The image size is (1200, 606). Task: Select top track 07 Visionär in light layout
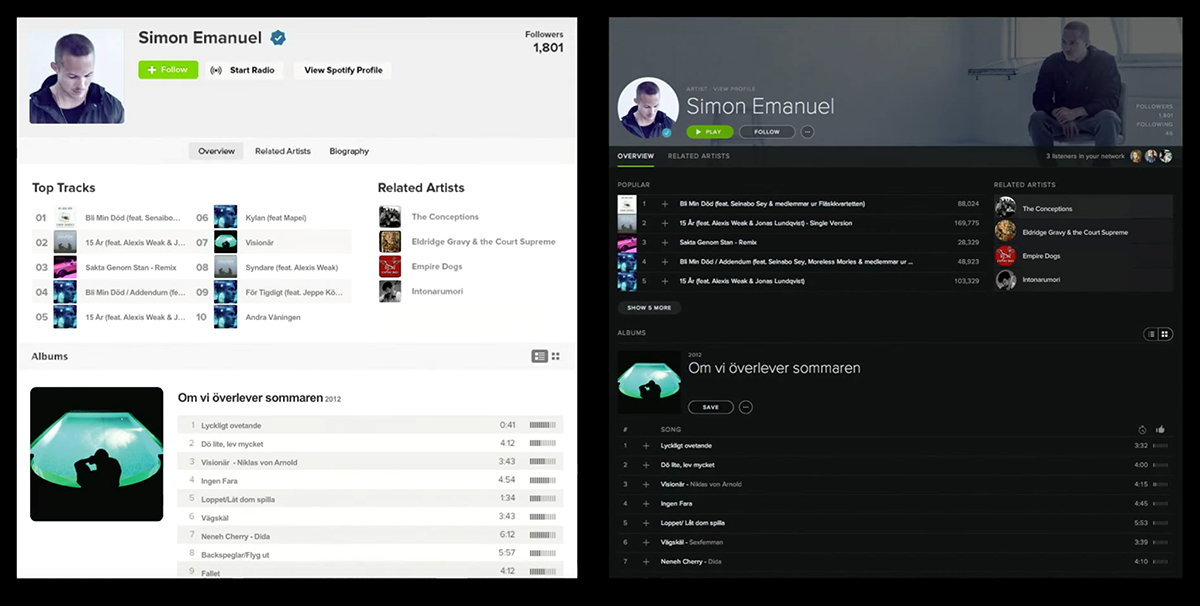273,242
